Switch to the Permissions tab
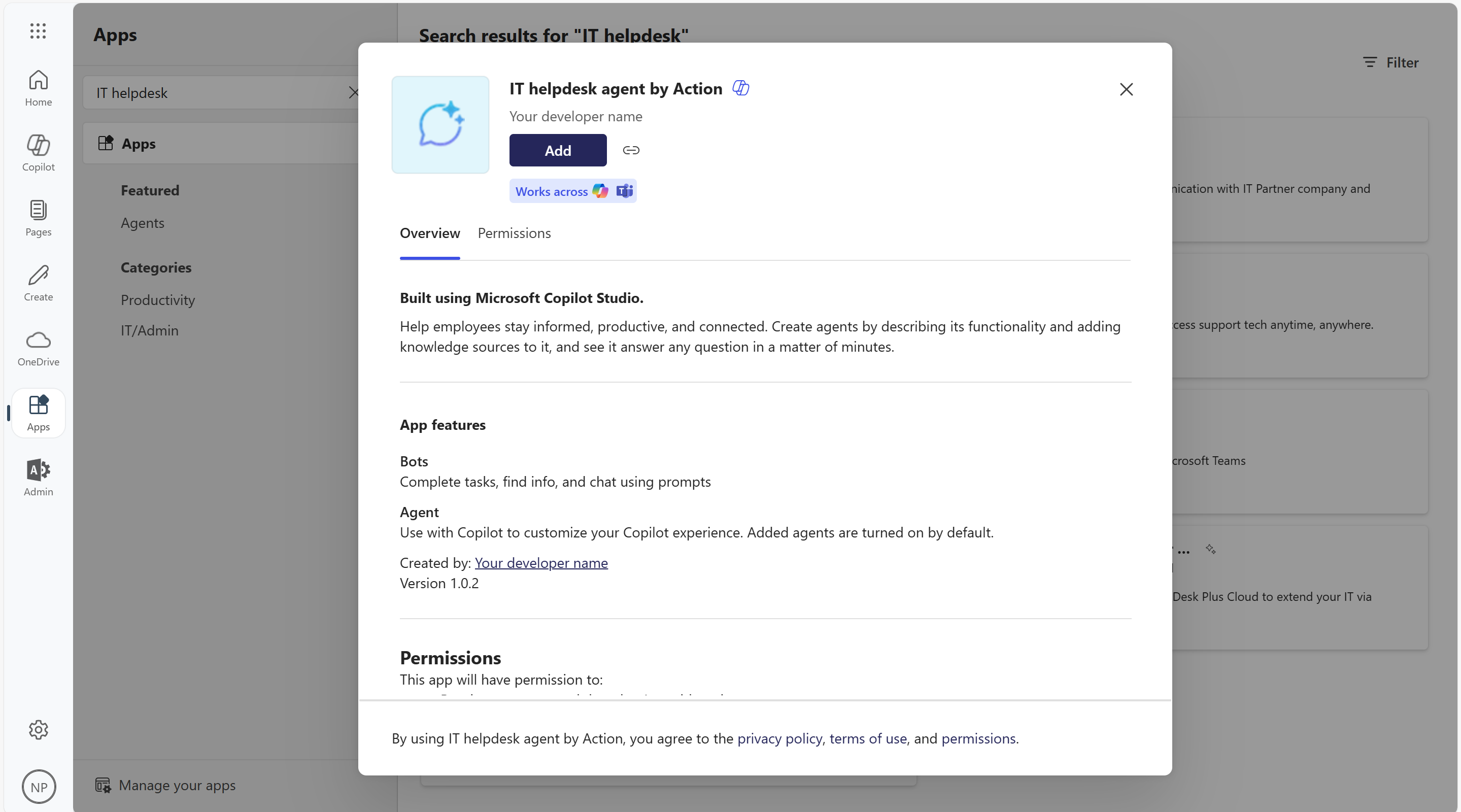The width and height of the screenshot is (1461, 812). (515, 233)
